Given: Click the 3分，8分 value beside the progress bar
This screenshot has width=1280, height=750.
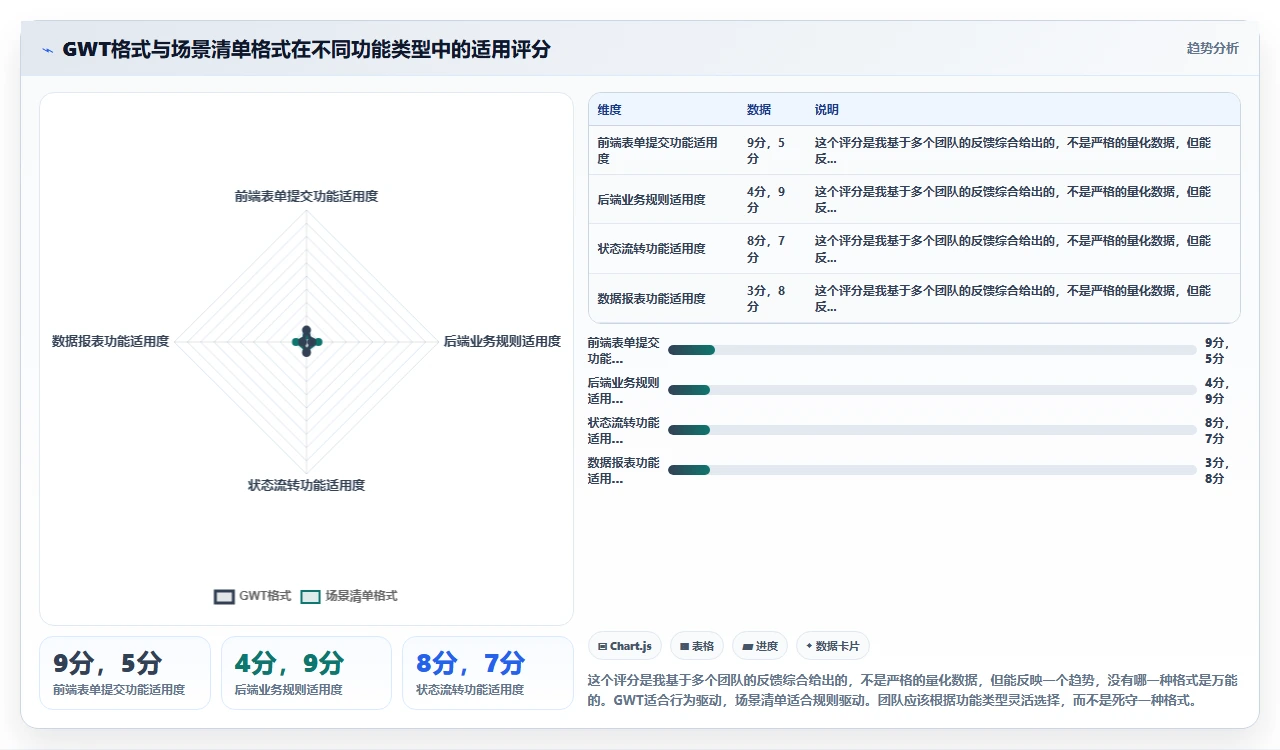Looking at the screenshot, I should (x=1217, y=470).
